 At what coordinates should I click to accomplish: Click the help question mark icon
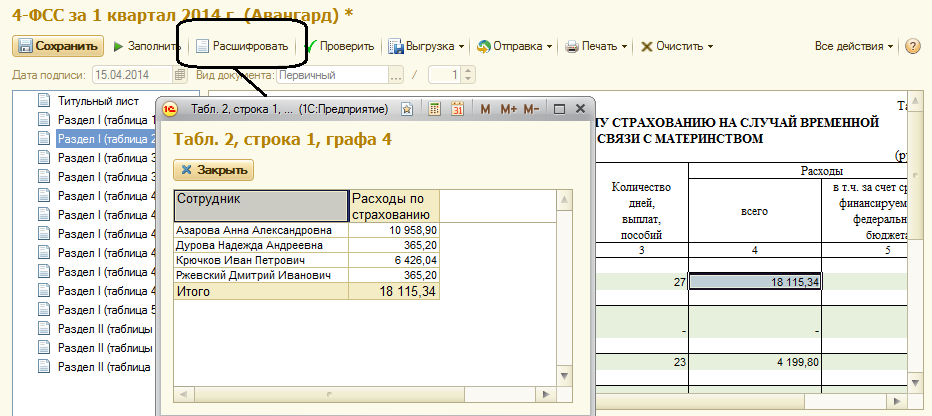(912, 46)
